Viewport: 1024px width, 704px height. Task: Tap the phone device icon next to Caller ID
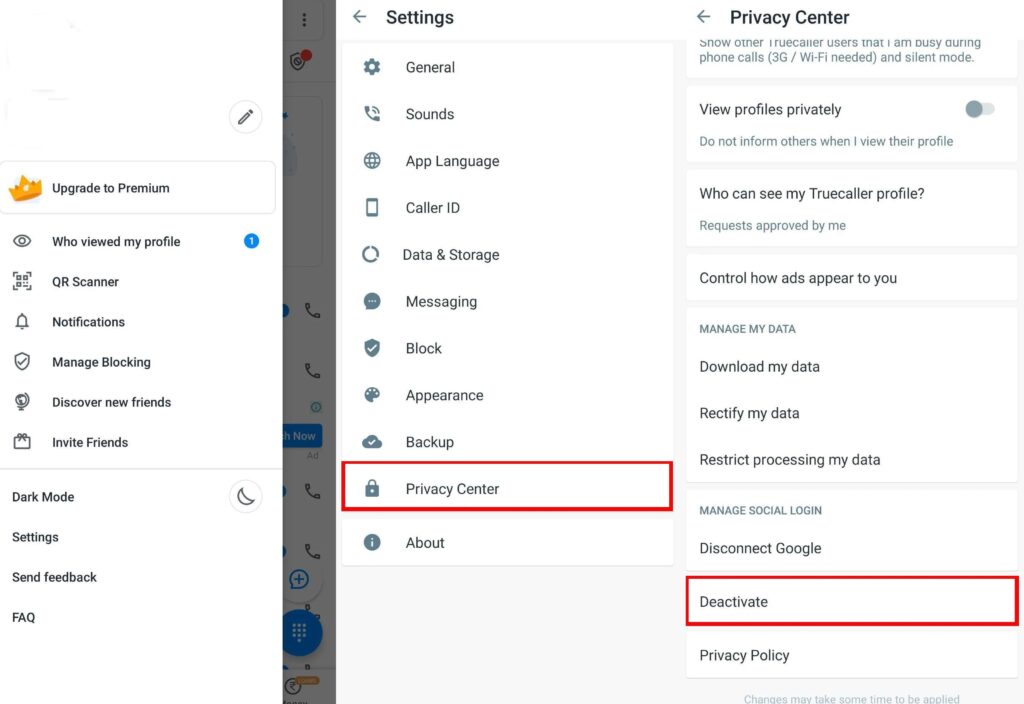[372, 207]
